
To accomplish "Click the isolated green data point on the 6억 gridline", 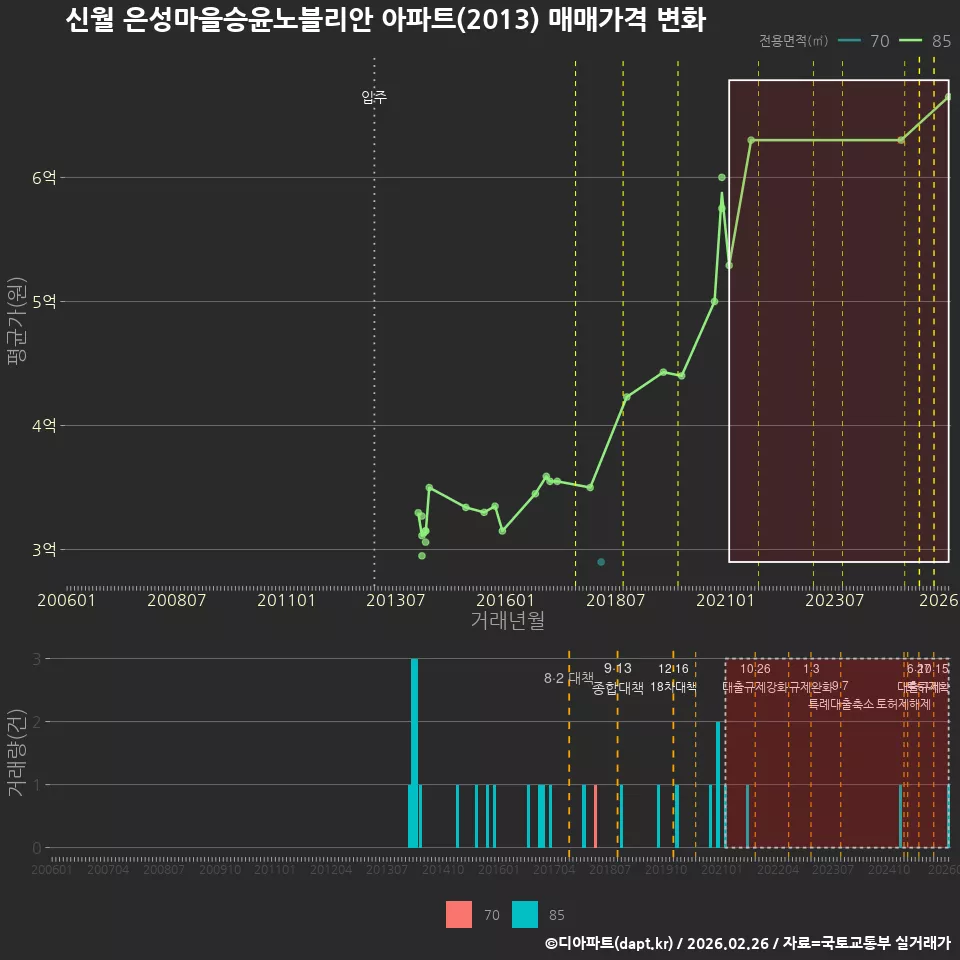I will coord(722,178).
